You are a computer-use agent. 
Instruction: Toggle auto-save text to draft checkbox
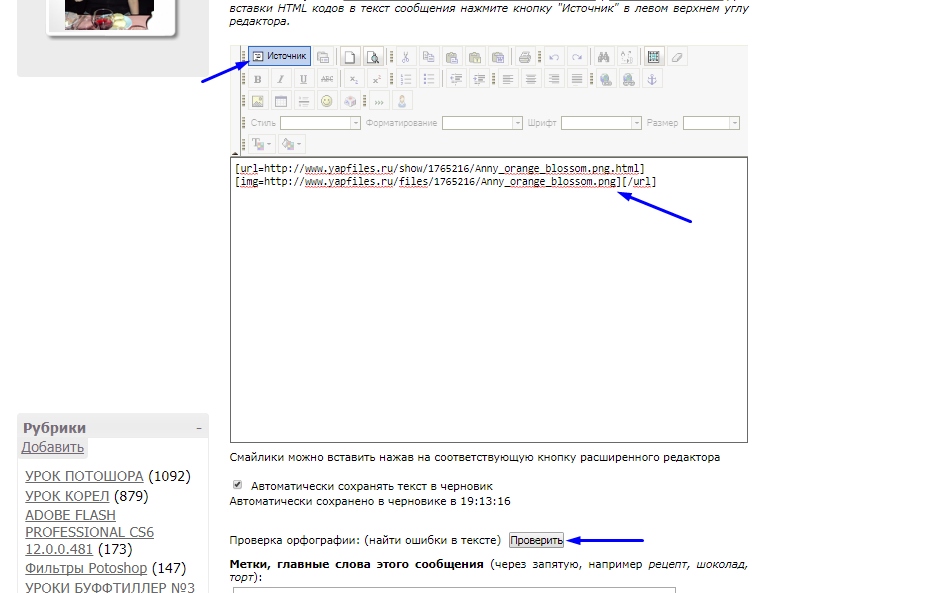[237, 484]
